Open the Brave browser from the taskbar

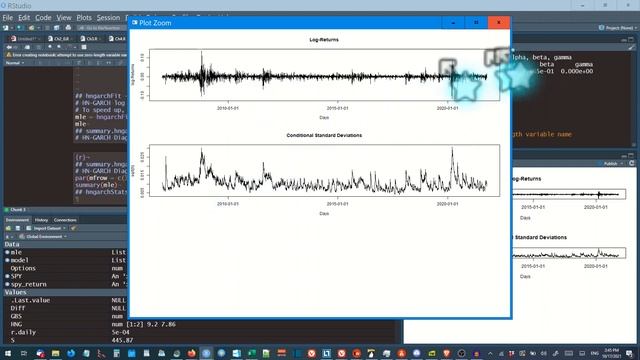click(447, 353)
